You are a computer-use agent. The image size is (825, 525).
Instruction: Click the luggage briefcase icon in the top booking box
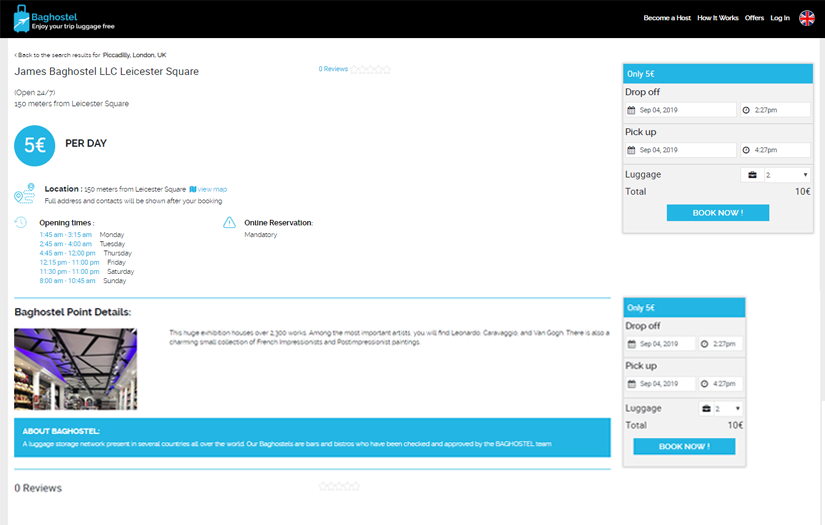[752, 175]
